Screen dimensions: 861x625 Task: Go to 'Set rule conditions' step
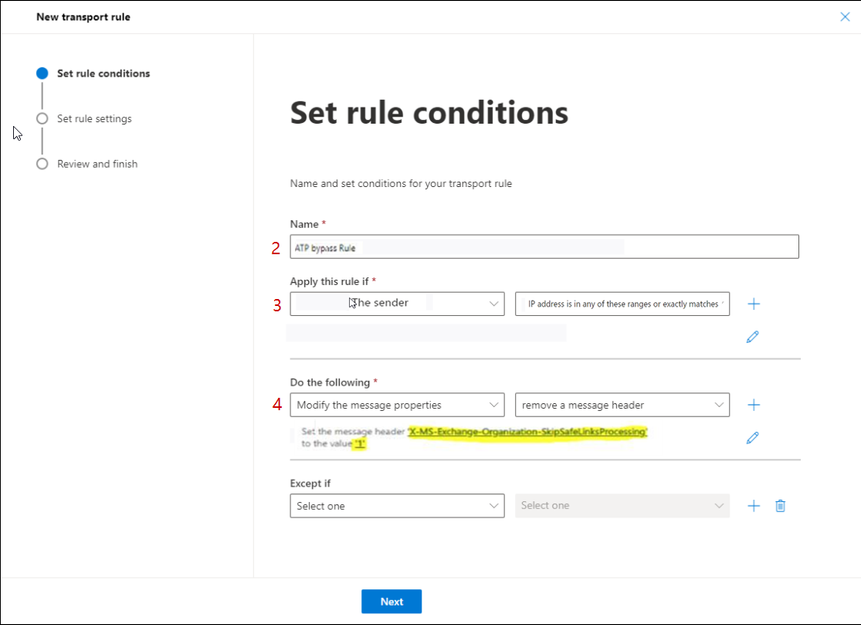pos(103,74)
